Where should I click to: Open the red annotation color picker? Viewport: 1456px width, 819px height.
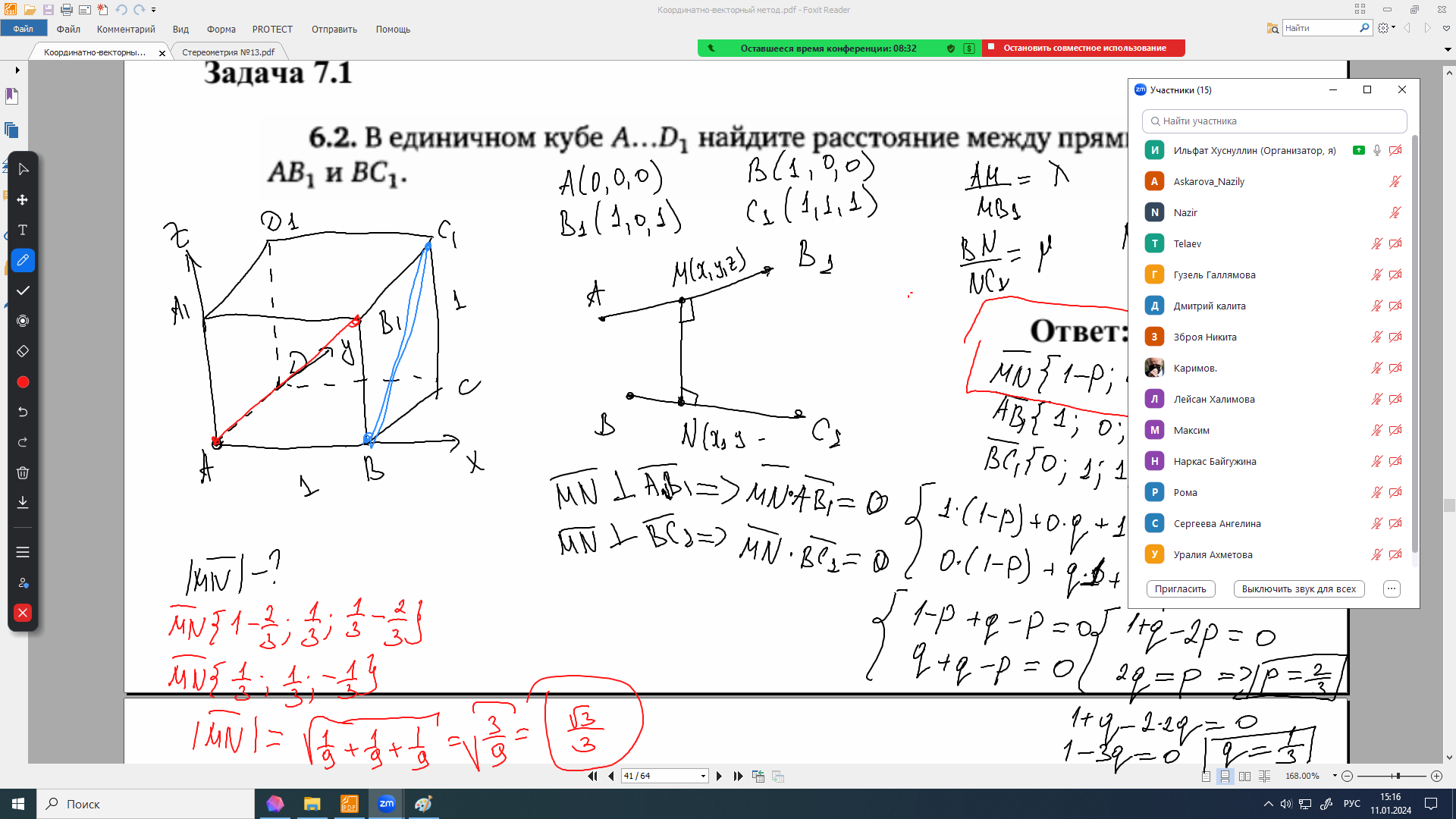23,381
